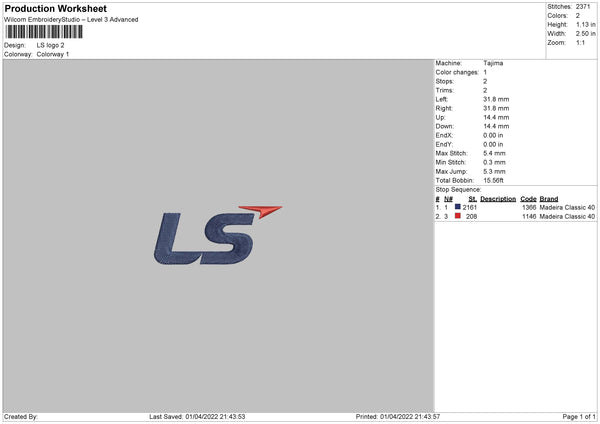Click the 'Production Worksheet' title
The image size is (600, 424).
tap(55, 8)
